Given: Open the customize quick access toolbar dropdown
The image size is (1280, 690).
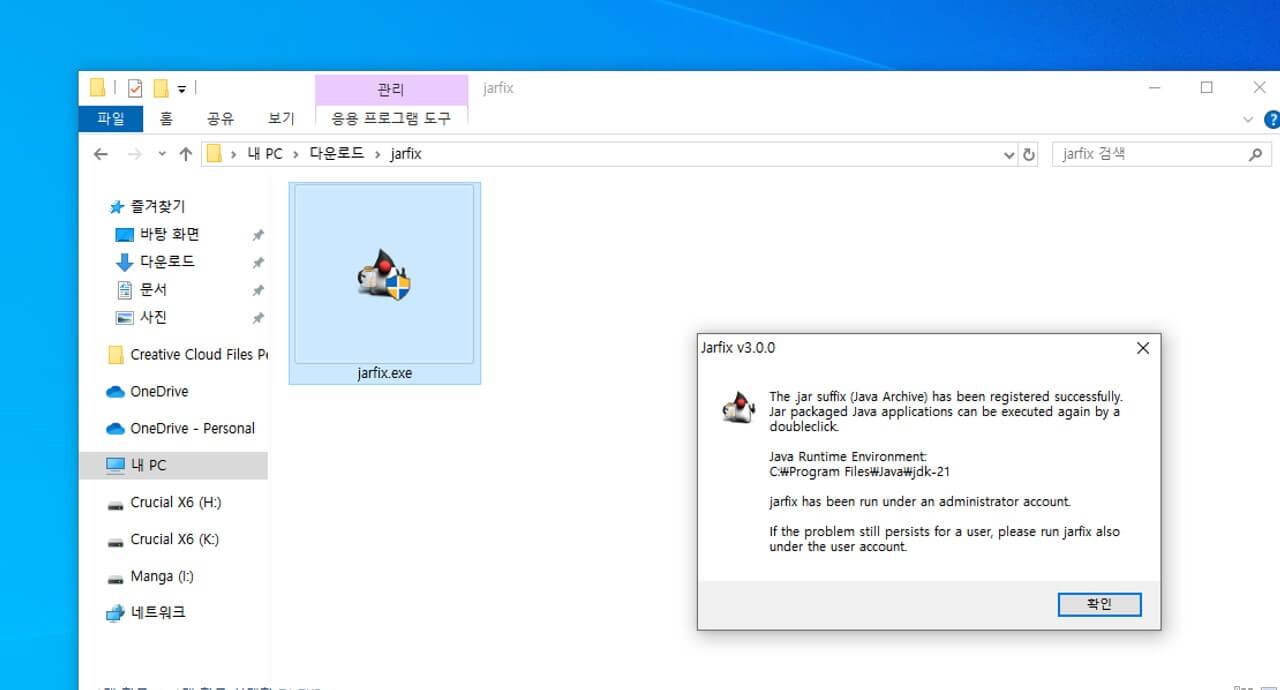Looking at the screenshot, I should 182,89.
